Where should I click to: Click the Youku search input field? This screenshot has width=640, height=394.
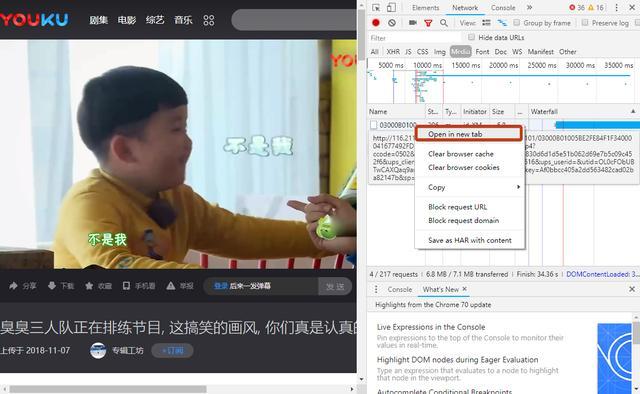coord(294,20)
